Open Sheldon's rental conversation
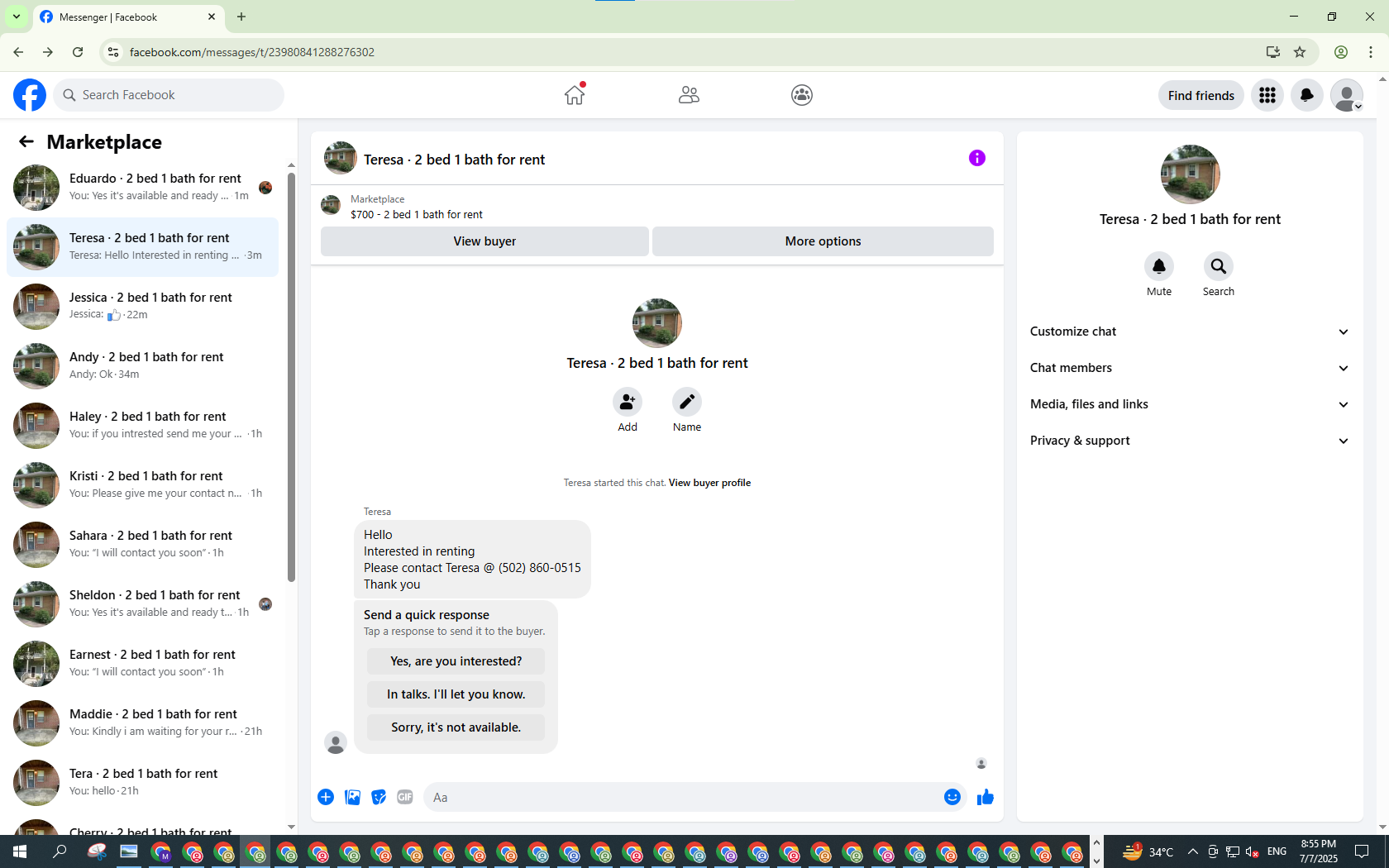The image size is (1389, 868). tap(142, 604)
